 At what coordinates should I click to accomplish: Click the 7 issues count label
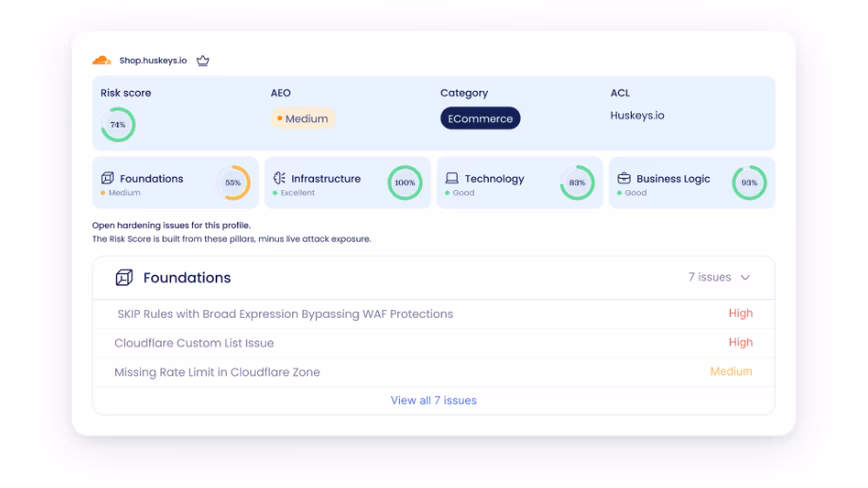(710, 277)
